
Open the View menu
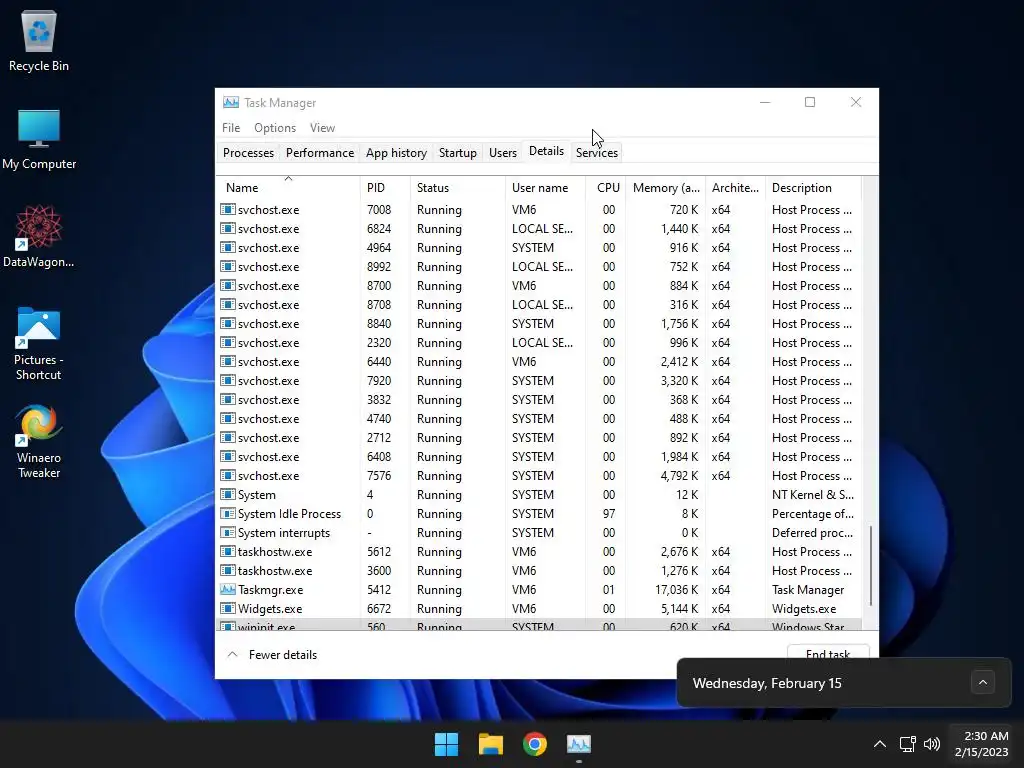click(322, 128)
